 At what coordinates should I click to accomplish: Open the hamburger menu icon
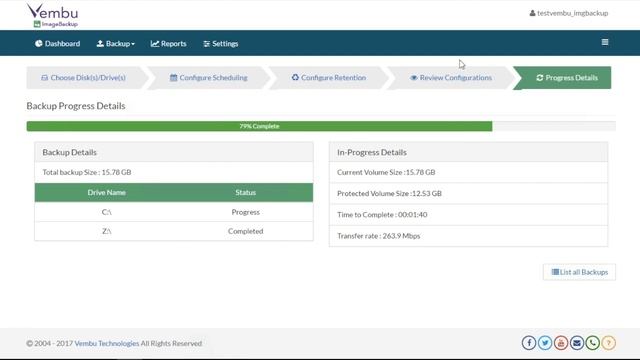605,42
